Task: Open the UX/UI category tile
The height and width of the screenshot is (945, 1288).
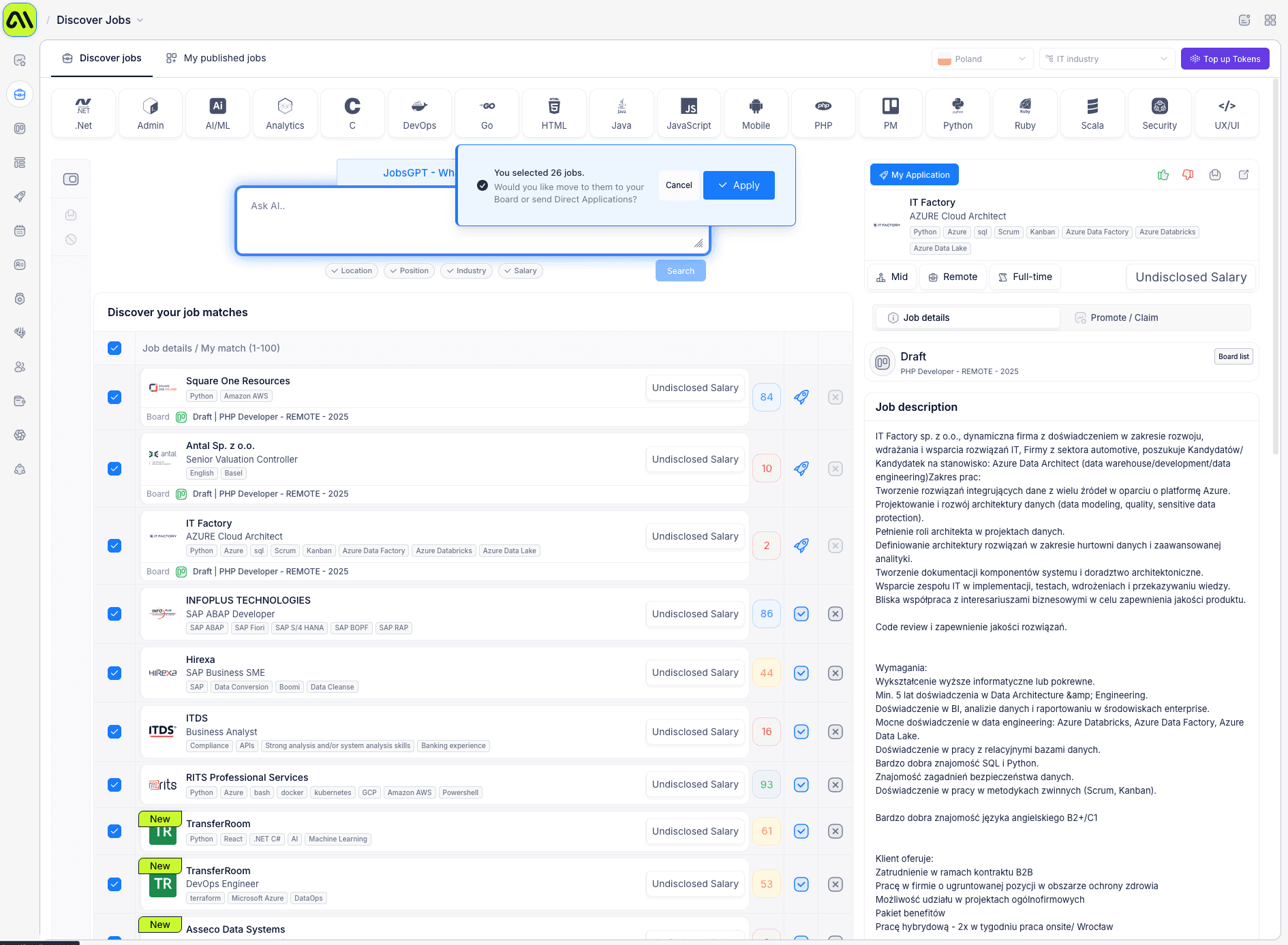Action: (x=1227, y=114)
